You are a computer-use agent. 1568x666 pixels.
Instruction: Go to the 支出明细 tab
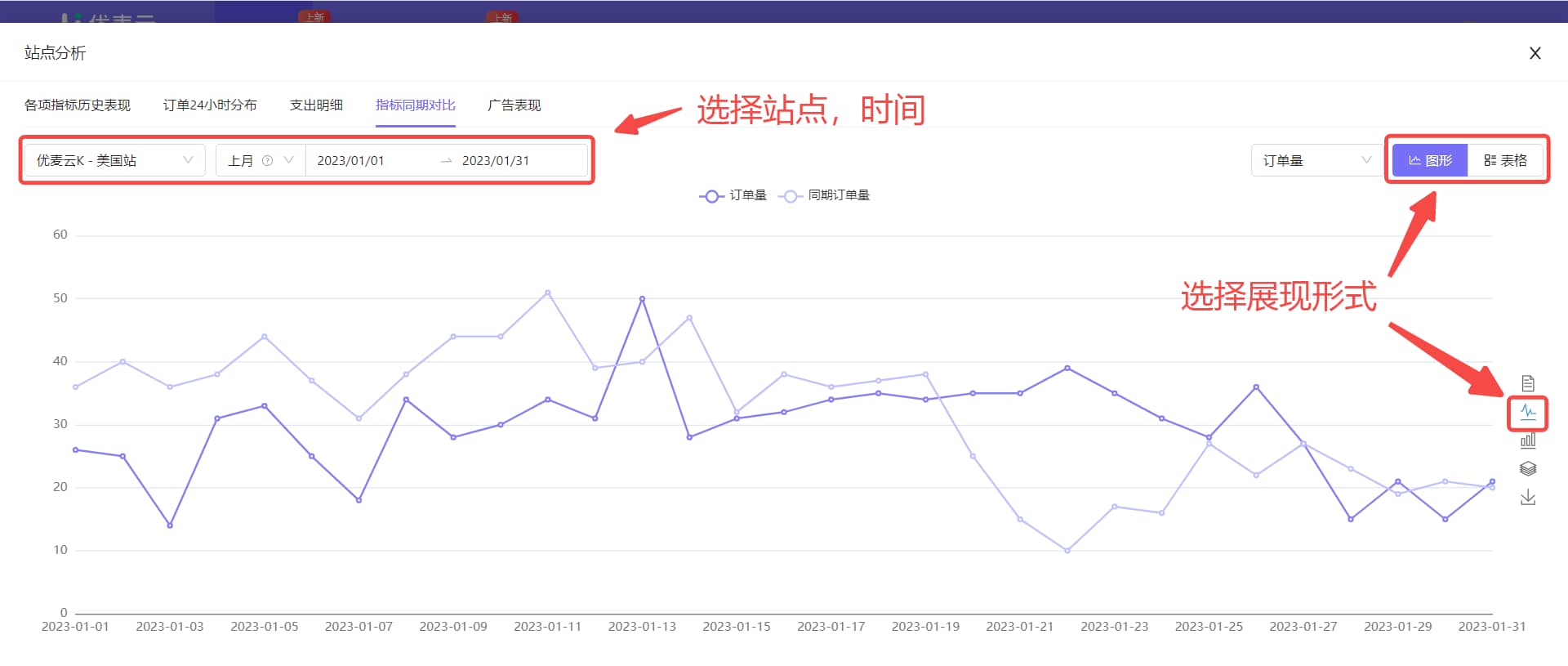tap(316, 105)
